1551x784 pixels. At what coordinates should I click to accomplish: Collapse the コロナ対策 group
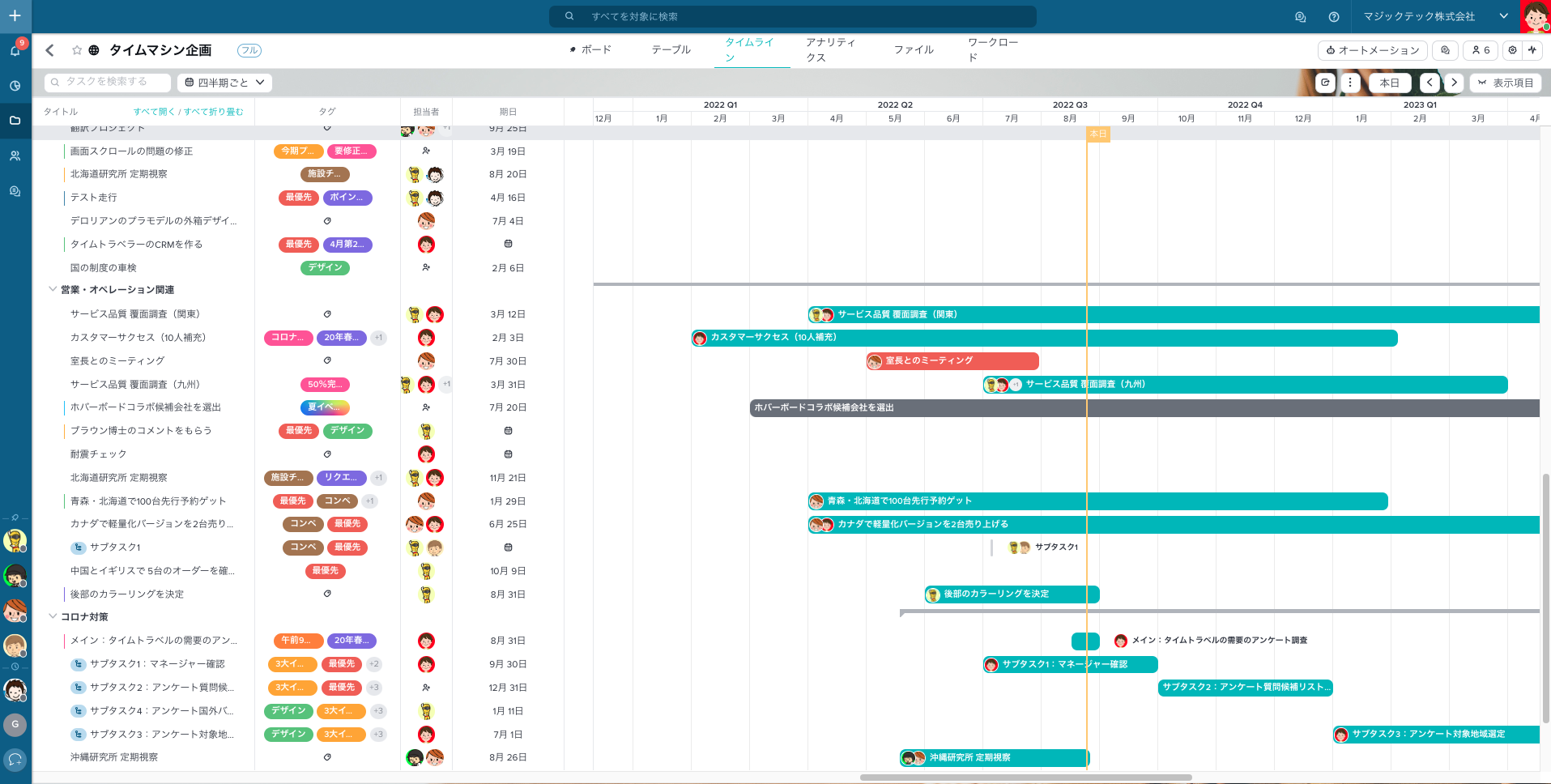53,616
